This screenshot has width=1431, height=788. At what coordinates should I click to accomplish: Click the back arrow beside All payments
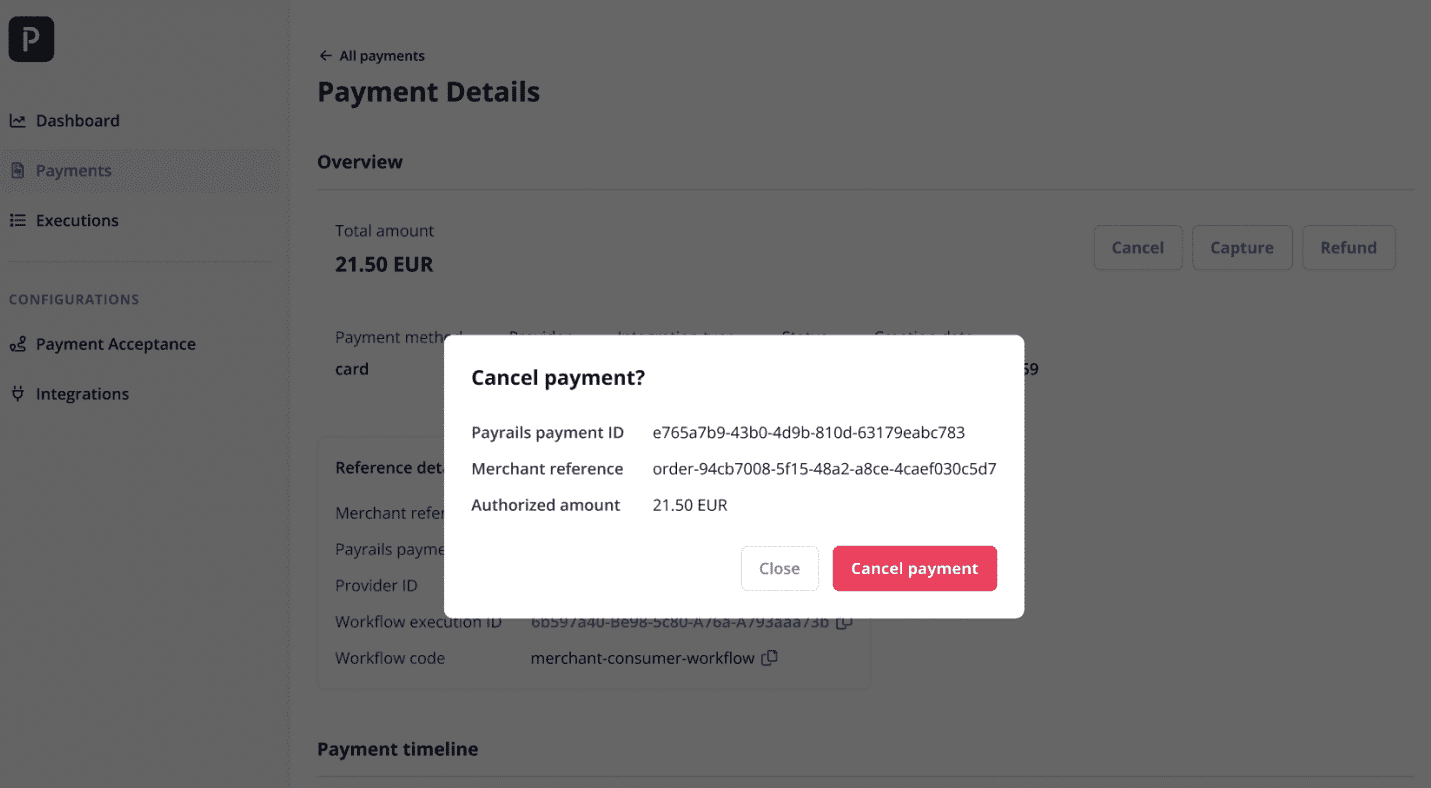pos(325,56)
